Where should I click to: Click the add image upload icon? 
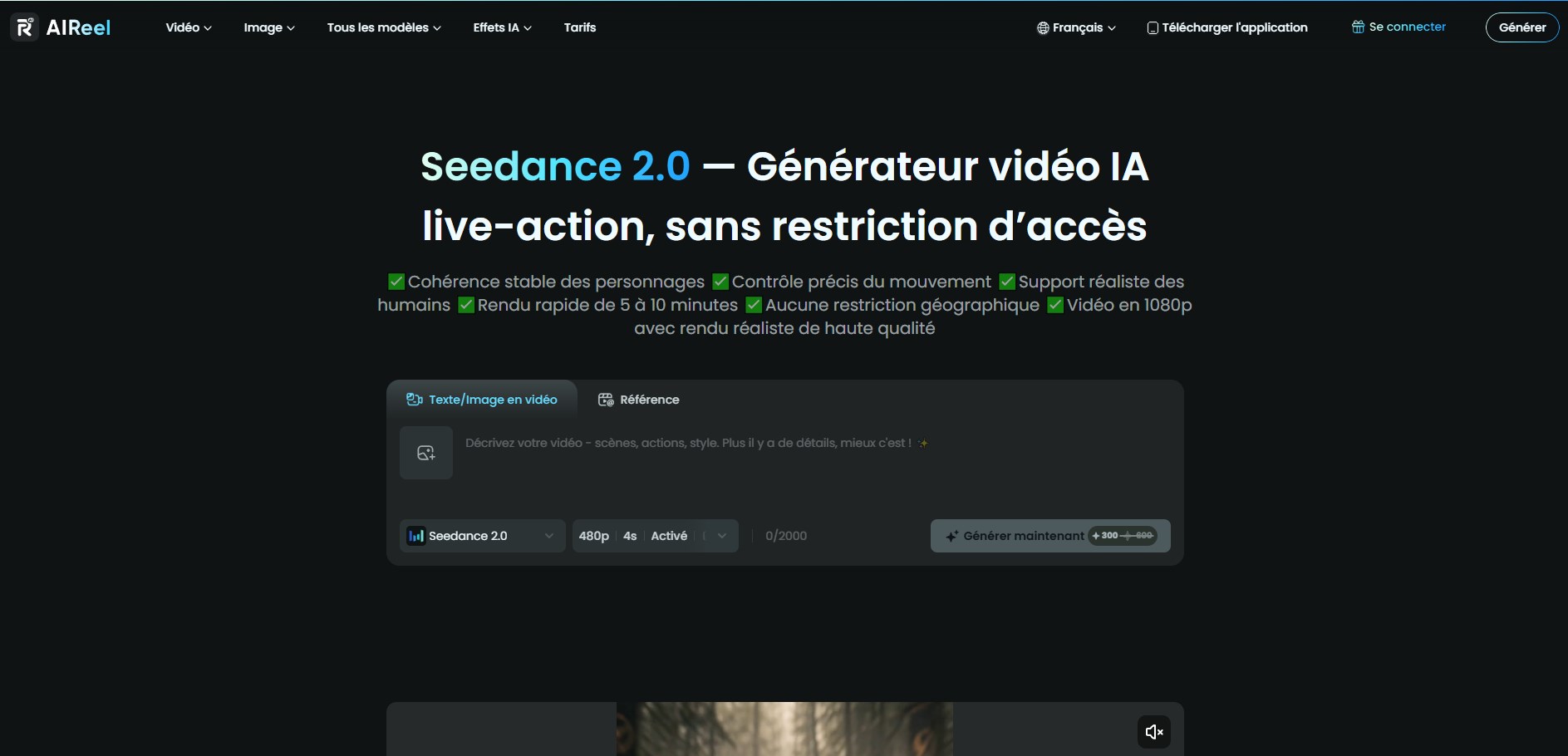pyautogui.click(x=426, y=453)
